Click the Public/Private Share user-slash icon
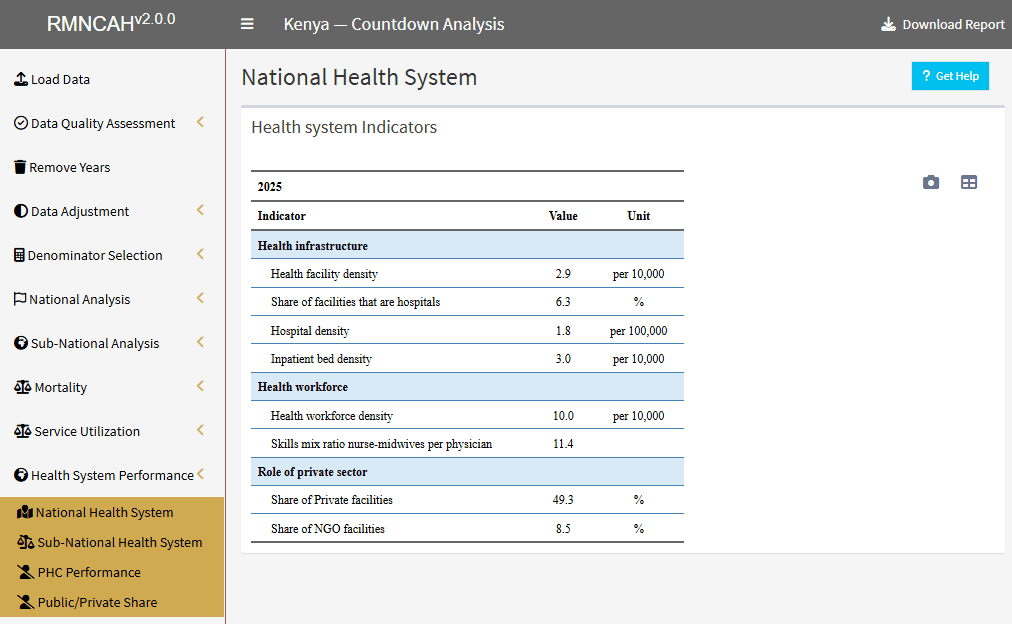This screenshot has width=1012, height=624. pyautogui.click(x=26, y=601)
